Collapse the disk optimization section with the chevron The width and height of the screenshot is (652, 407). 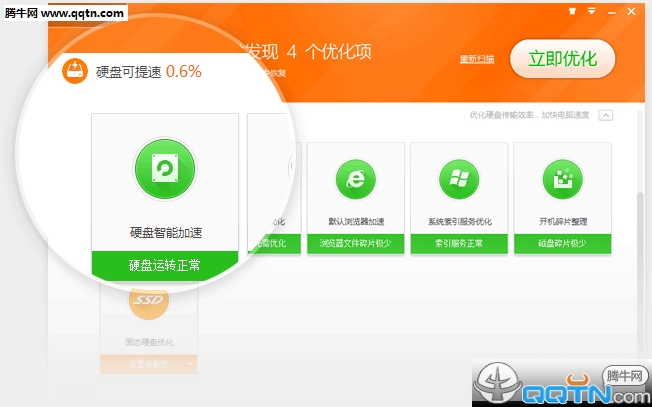[x=605, y=115]
